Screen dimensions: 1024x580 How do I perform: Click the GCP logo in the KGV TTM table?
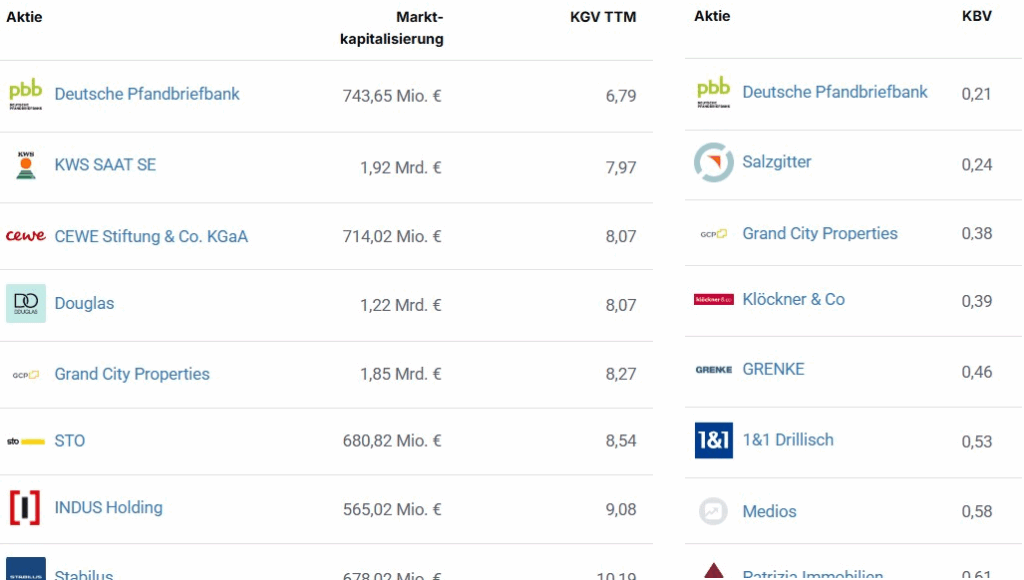tap(25, 375)
